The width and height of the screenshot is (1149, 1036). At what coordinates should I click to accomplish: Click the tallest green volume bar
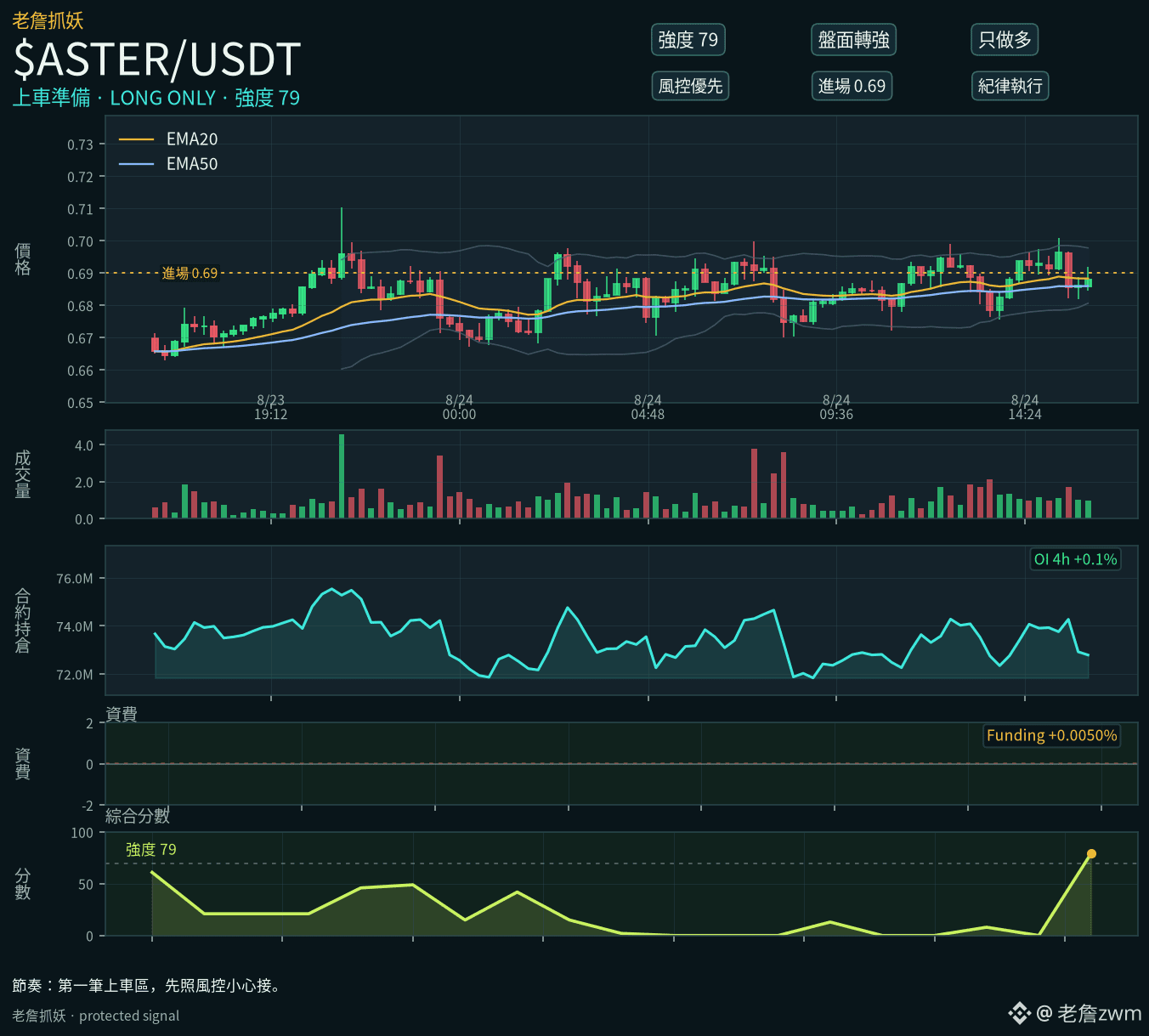342,476
